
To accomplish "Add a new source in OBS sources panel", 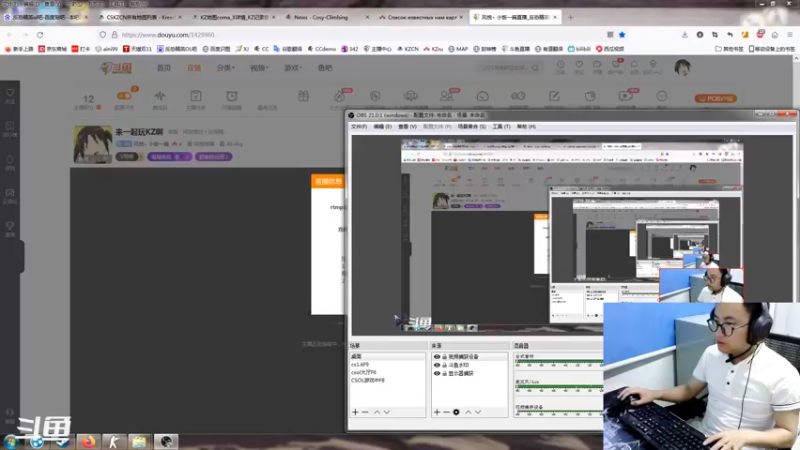I will pyautogui.click(x=437, y=412).
